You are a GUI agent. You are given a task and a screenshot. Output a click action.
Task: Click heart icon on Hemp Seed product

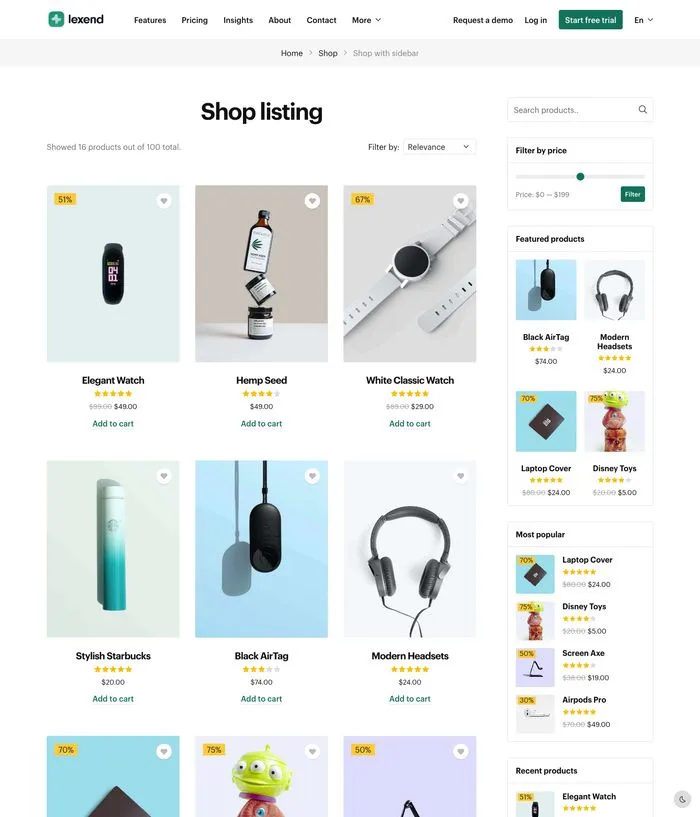pyautogui.click(x=312, y=201)
